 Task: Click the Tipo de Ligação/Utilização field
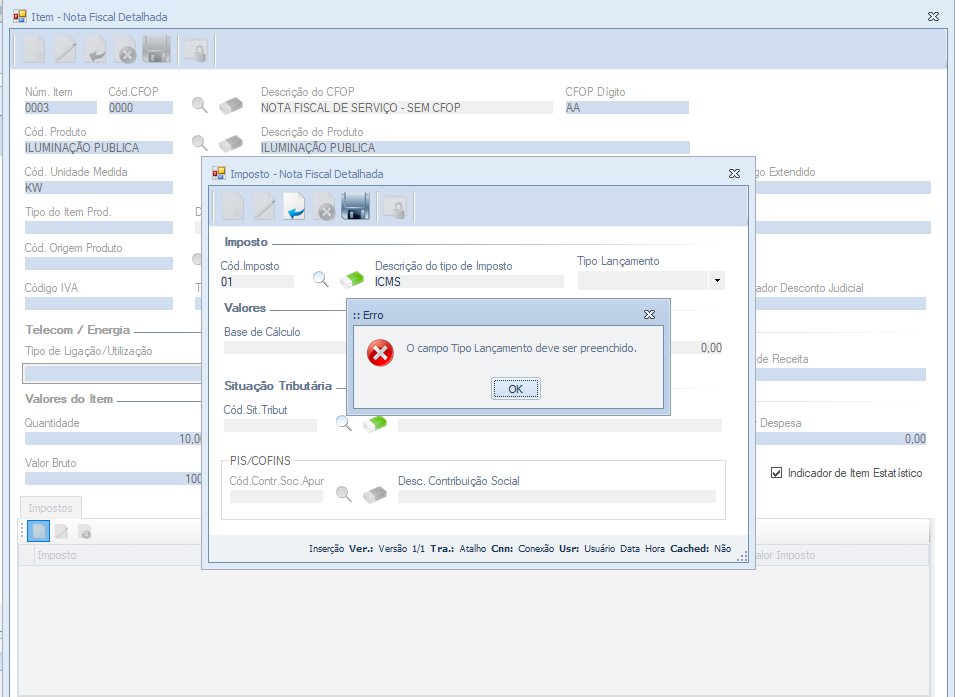point(112,374)
